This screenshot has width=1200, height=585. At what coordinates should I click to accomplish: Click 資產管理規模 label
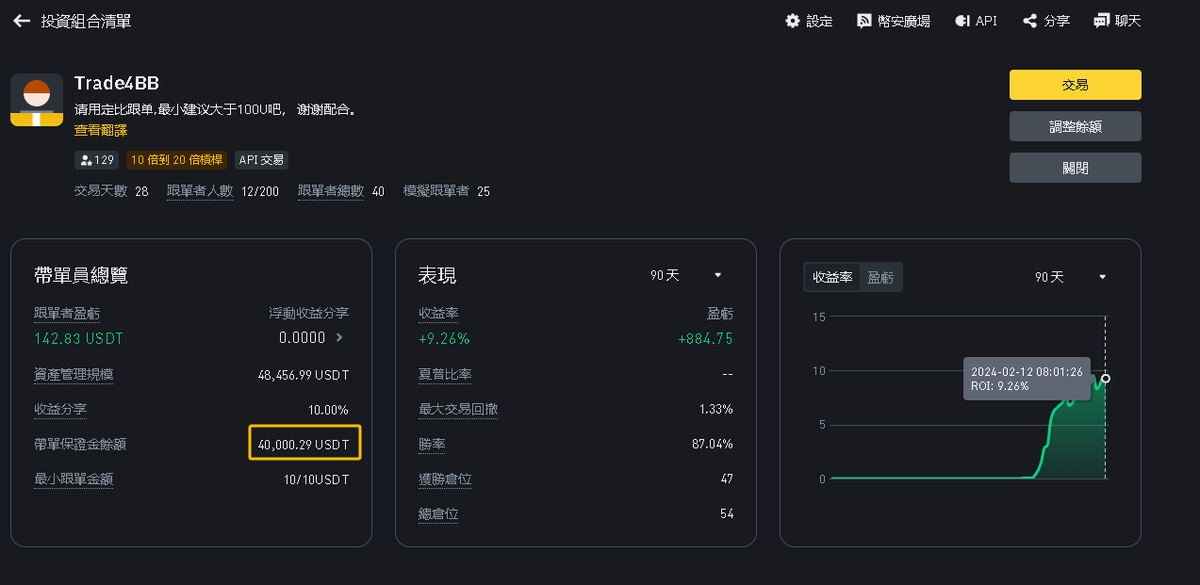coord(74,375)
